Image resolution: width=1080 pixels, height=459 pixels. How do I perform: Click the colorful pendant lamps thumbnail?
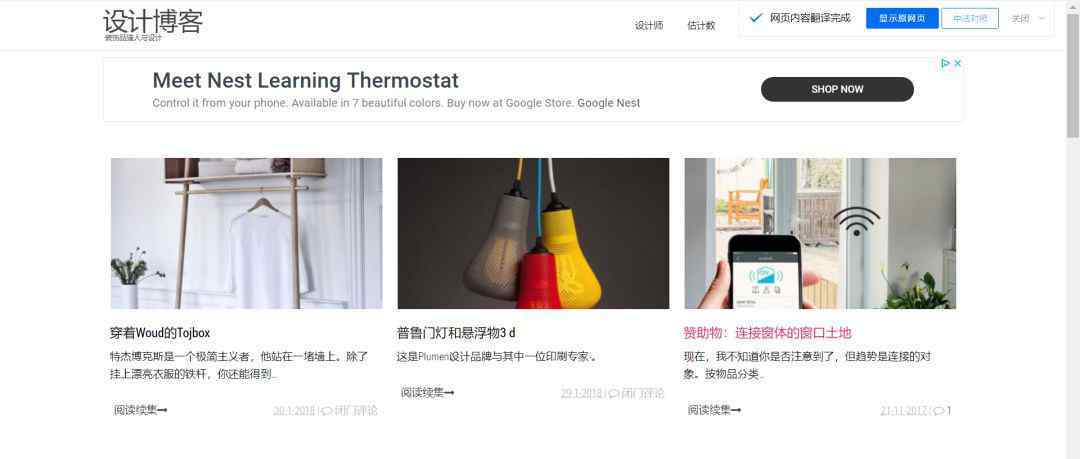coord(533,233)
